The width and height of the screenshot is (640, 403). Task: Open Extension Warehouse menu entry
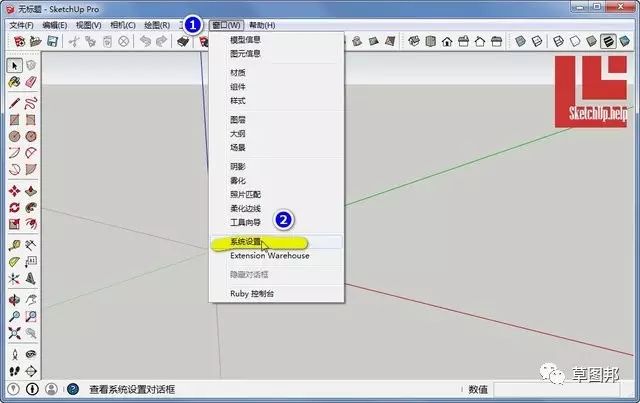(x=270, y=256)
